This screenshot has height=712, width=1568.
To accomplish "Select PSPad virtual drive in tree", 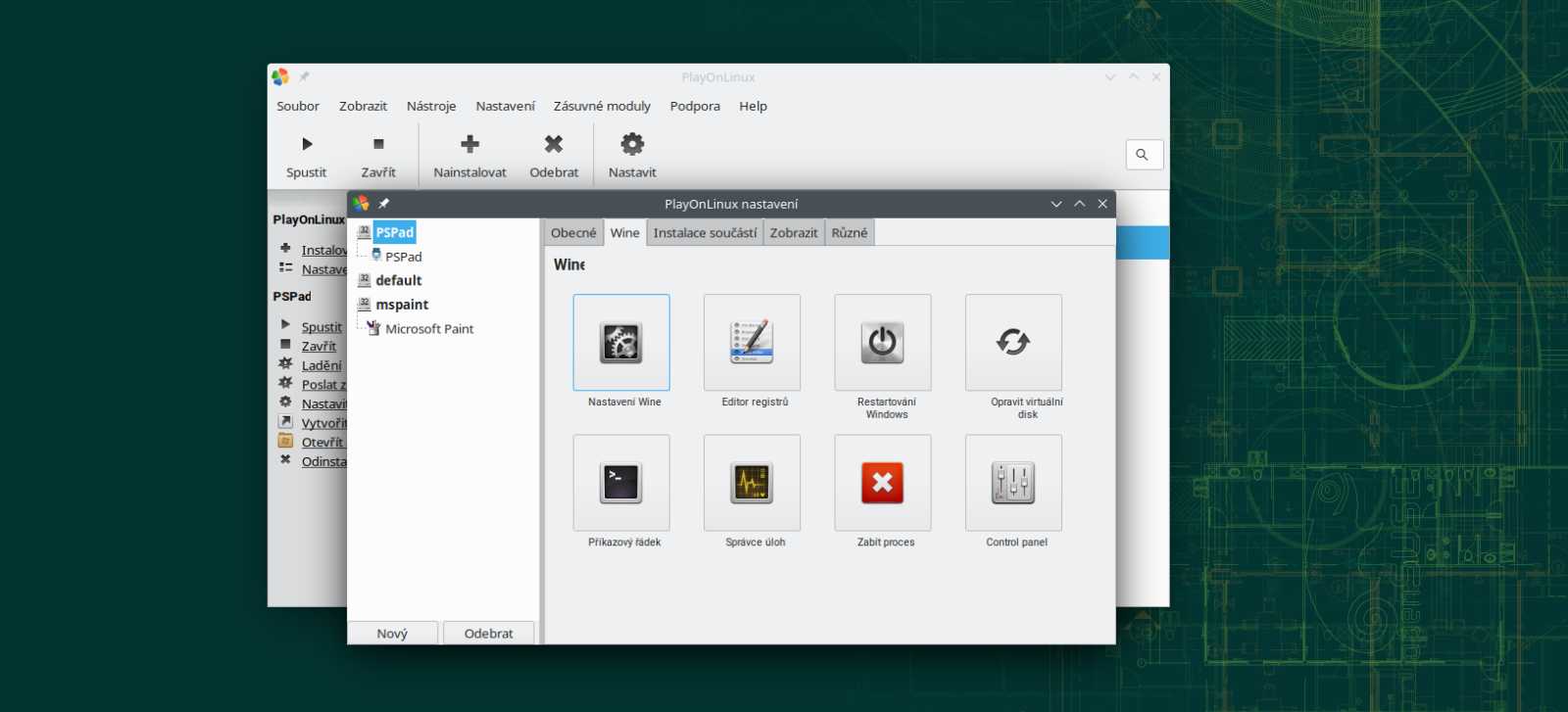I will 395,232.
